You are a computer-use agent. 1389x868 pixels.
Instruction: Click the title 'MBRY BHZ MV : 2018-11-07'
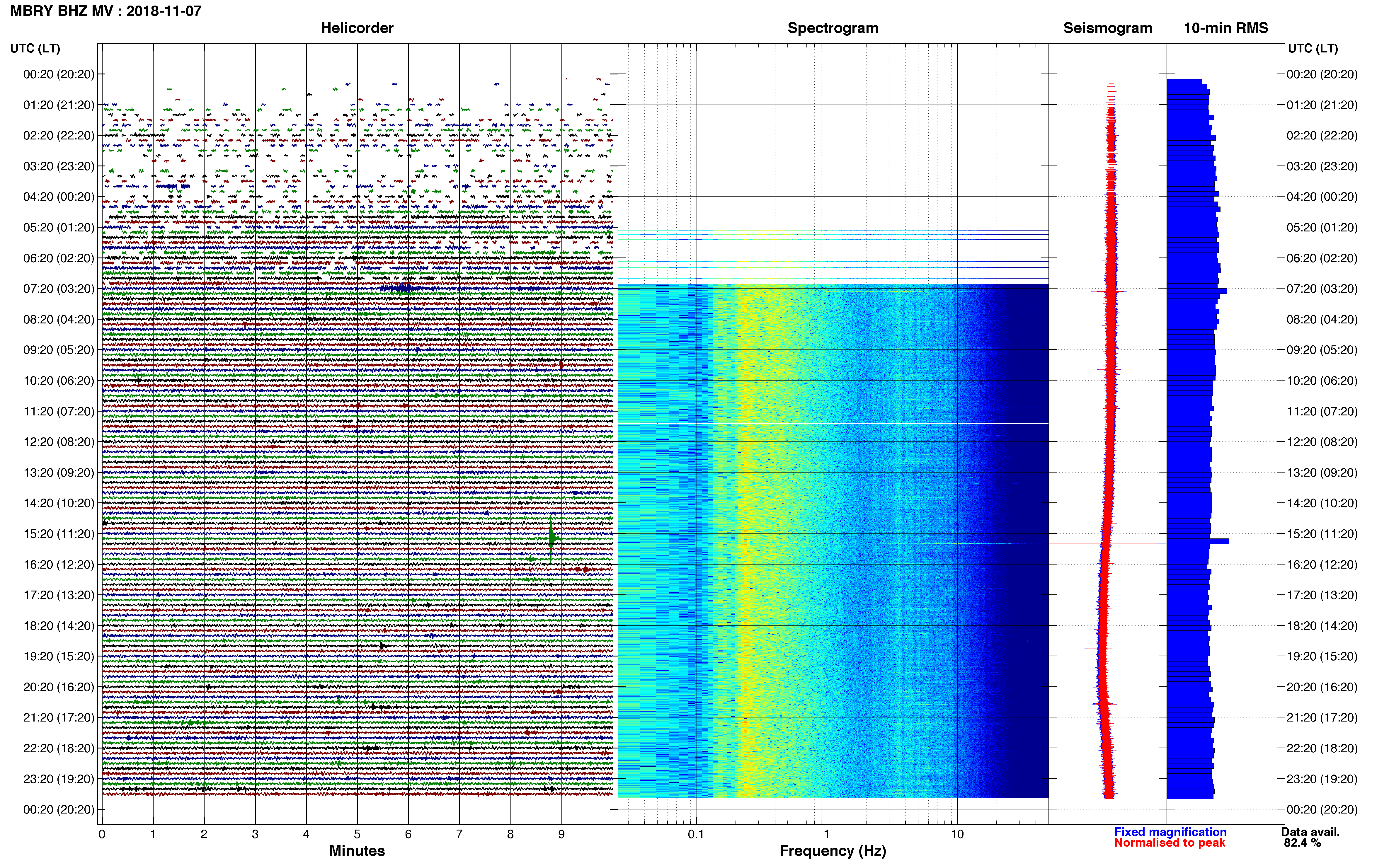[106, 11]
